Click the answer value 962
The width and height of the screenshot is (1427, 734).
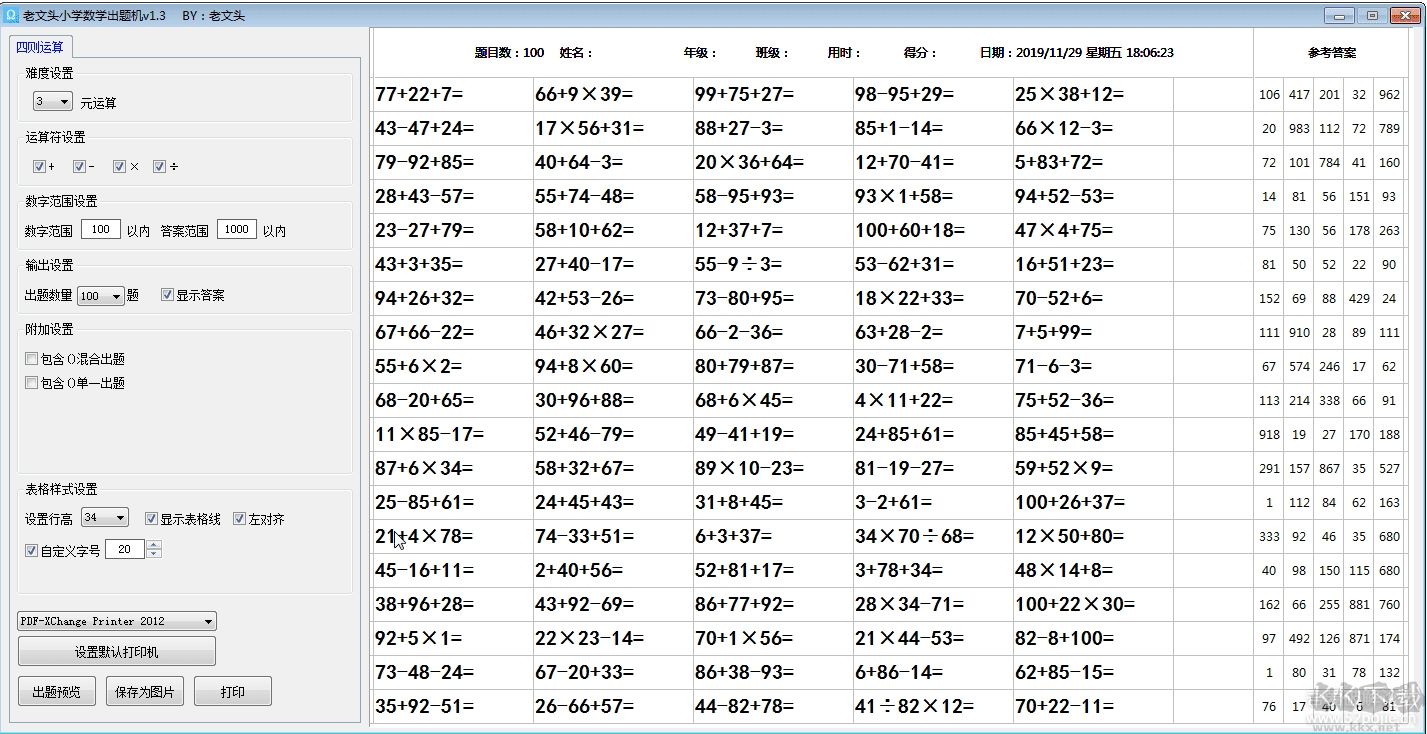pos(1389,95)
